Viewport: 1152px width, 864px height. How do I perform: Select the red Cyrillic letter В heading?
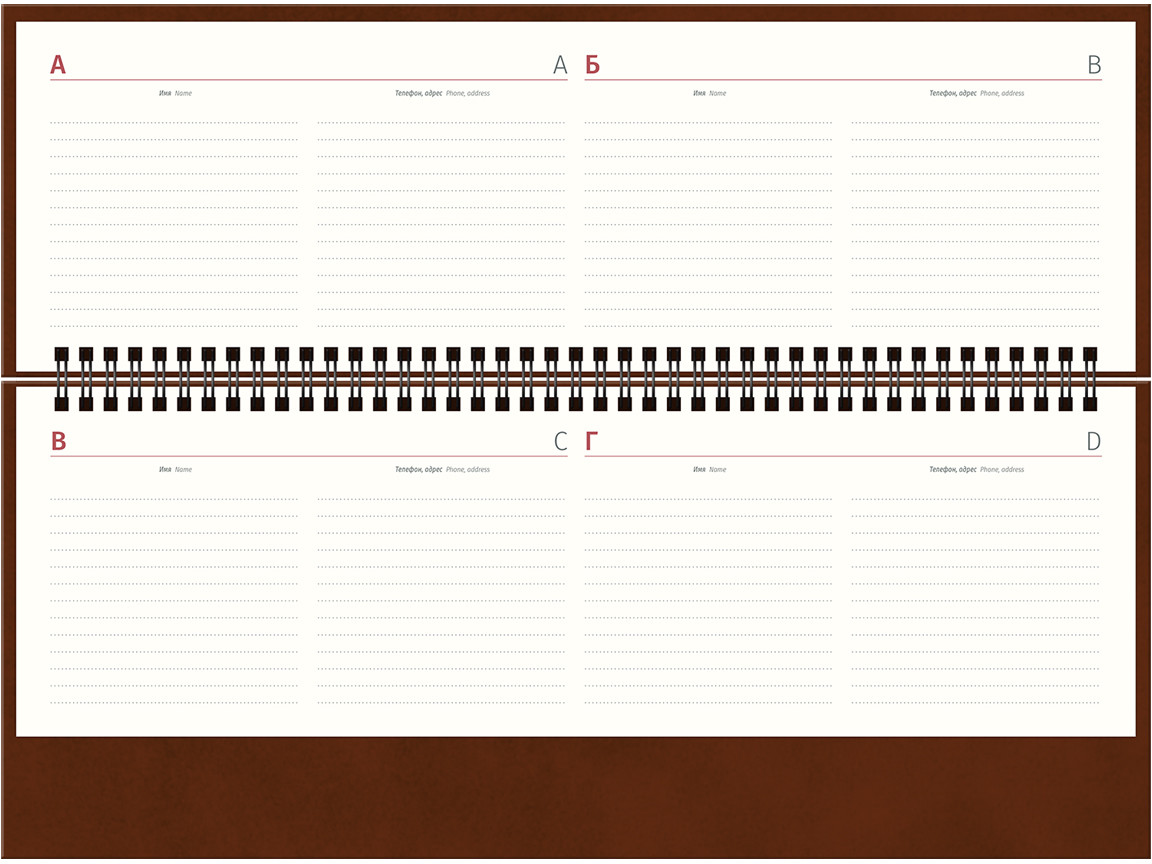(x=58, y=442)
